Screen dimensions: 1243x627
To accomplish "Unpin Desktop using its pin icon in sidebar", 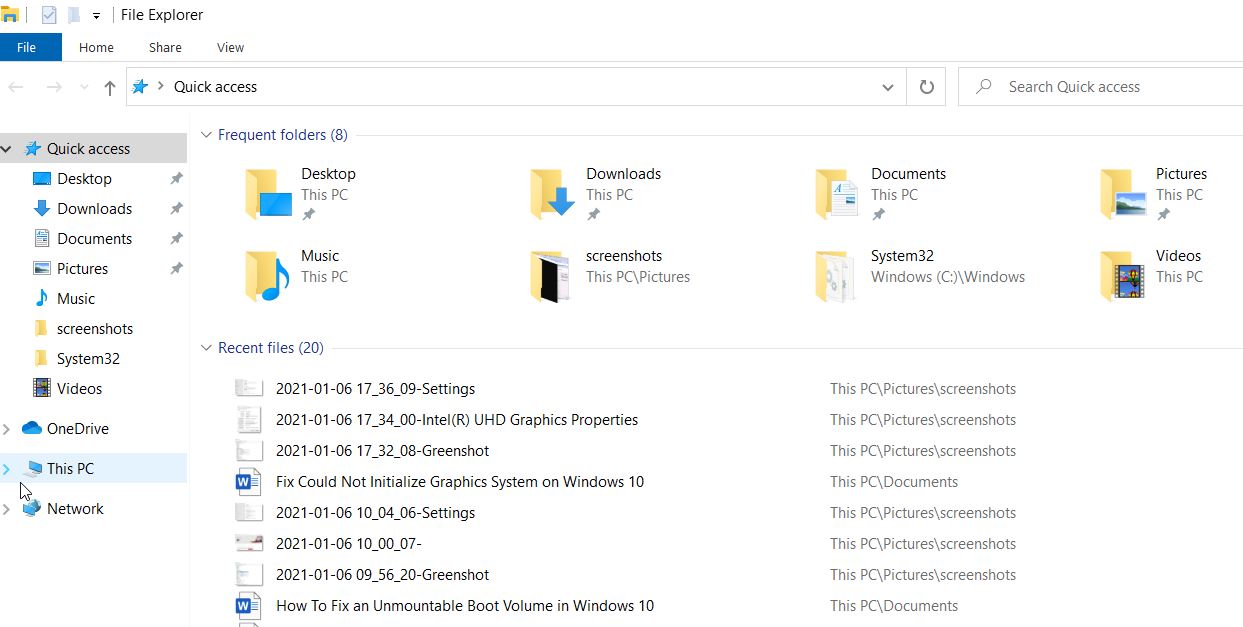I will coord(176,179).
